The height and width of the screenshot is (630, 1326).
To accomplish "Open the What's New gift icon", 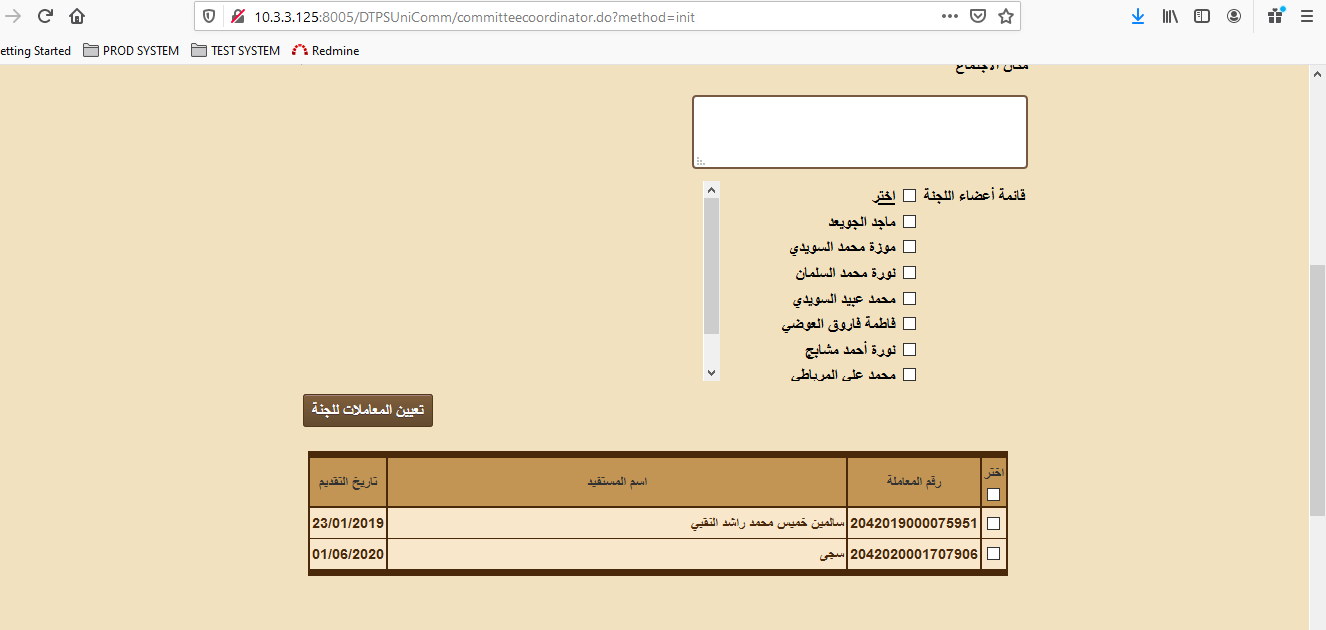I will 1275,16.
